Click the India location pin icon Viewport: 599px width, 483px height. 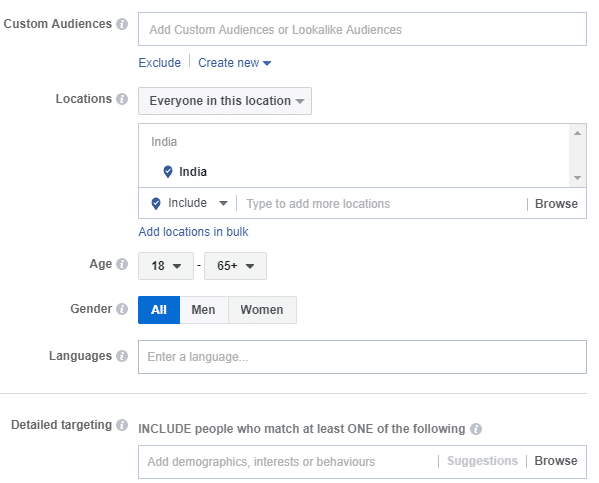167,172
